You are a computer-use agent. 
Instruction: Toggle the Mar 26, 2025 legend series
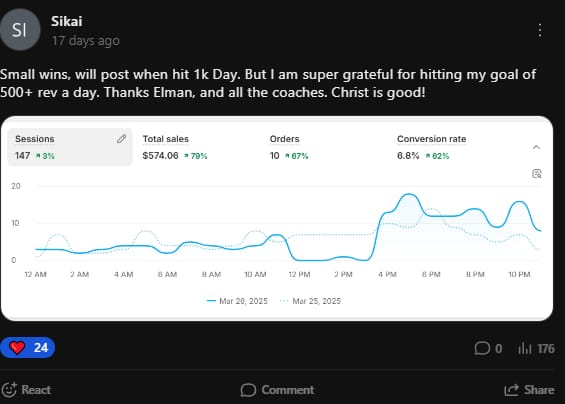tap(237, 301)
